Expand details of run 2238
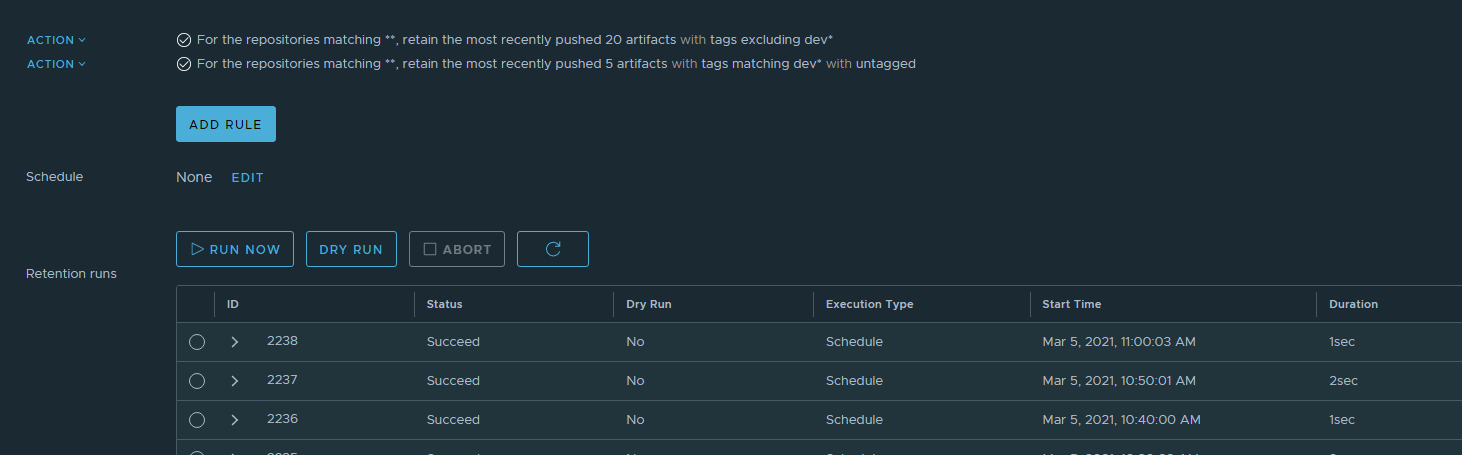 pos(235,342)
